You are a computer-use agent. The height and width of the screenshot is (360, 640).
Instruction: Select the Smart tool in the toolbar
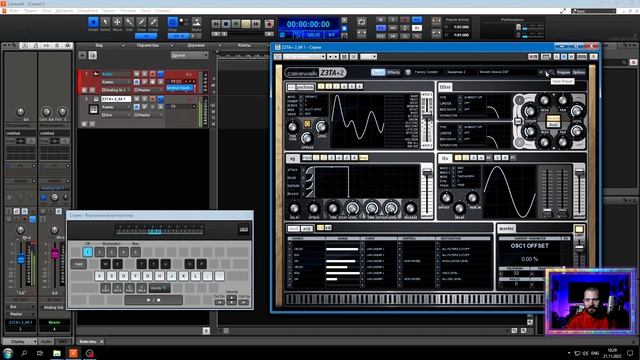tap(93, 22)
